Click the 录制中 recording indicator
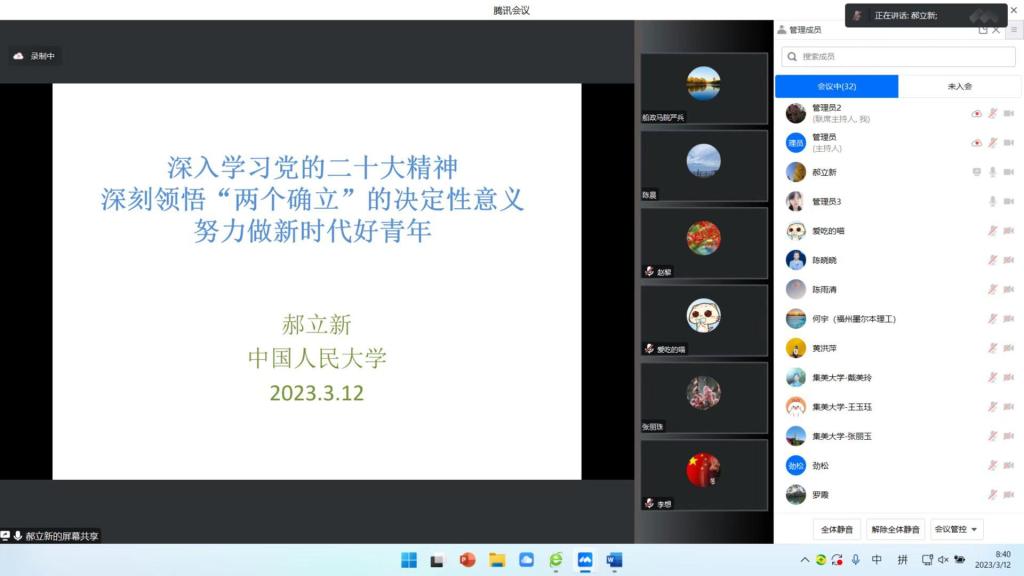Screen dimensions: 1024x576 (37, 56)
